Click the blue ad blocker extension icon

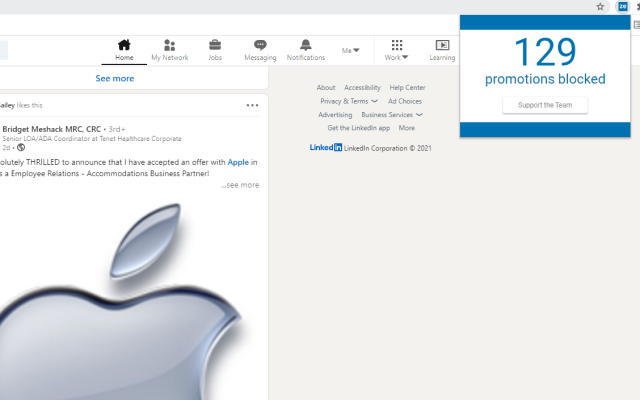pos(623,7)
